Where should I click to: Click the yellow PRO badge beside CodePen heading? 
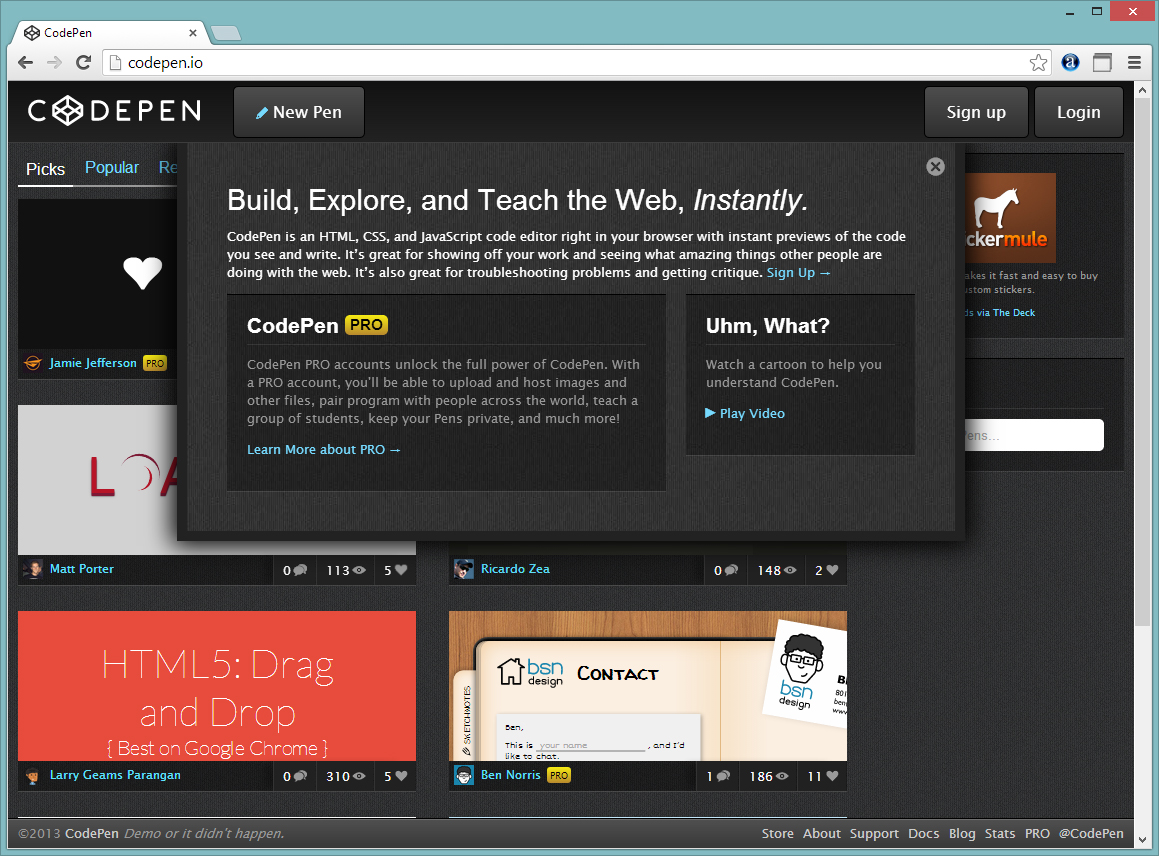[x=366, y=325]
